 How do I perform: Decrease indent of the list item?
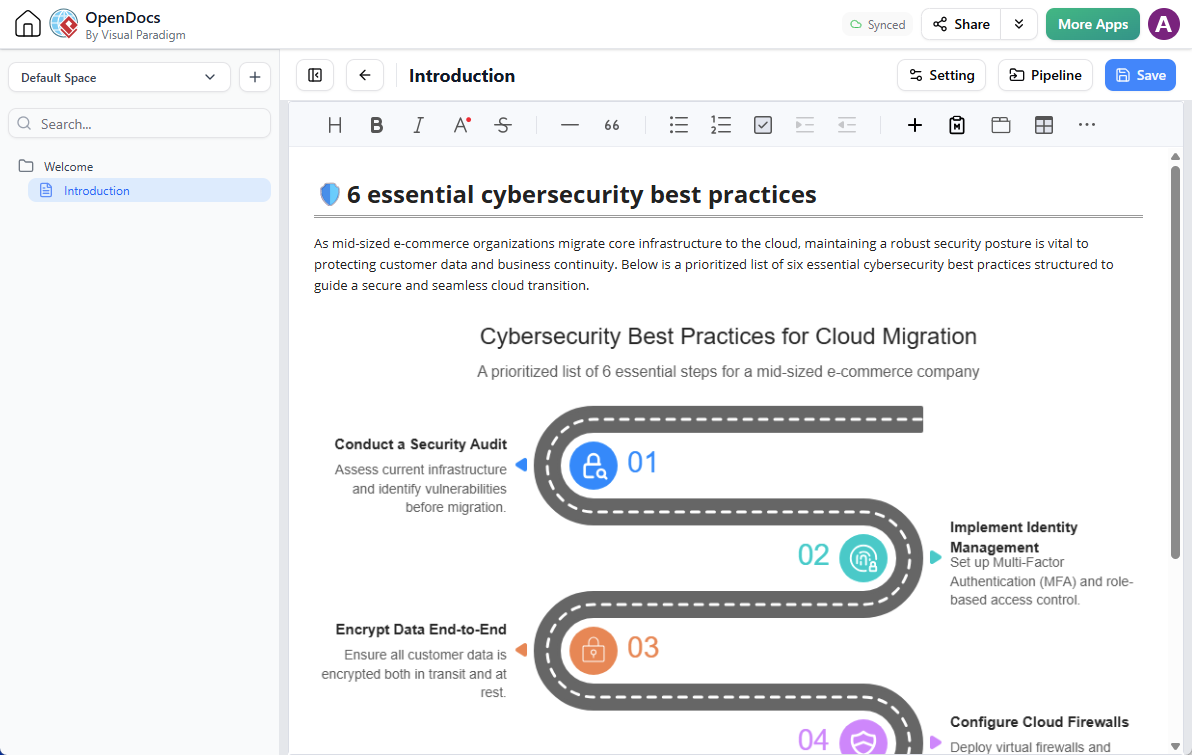click(847, 125)
